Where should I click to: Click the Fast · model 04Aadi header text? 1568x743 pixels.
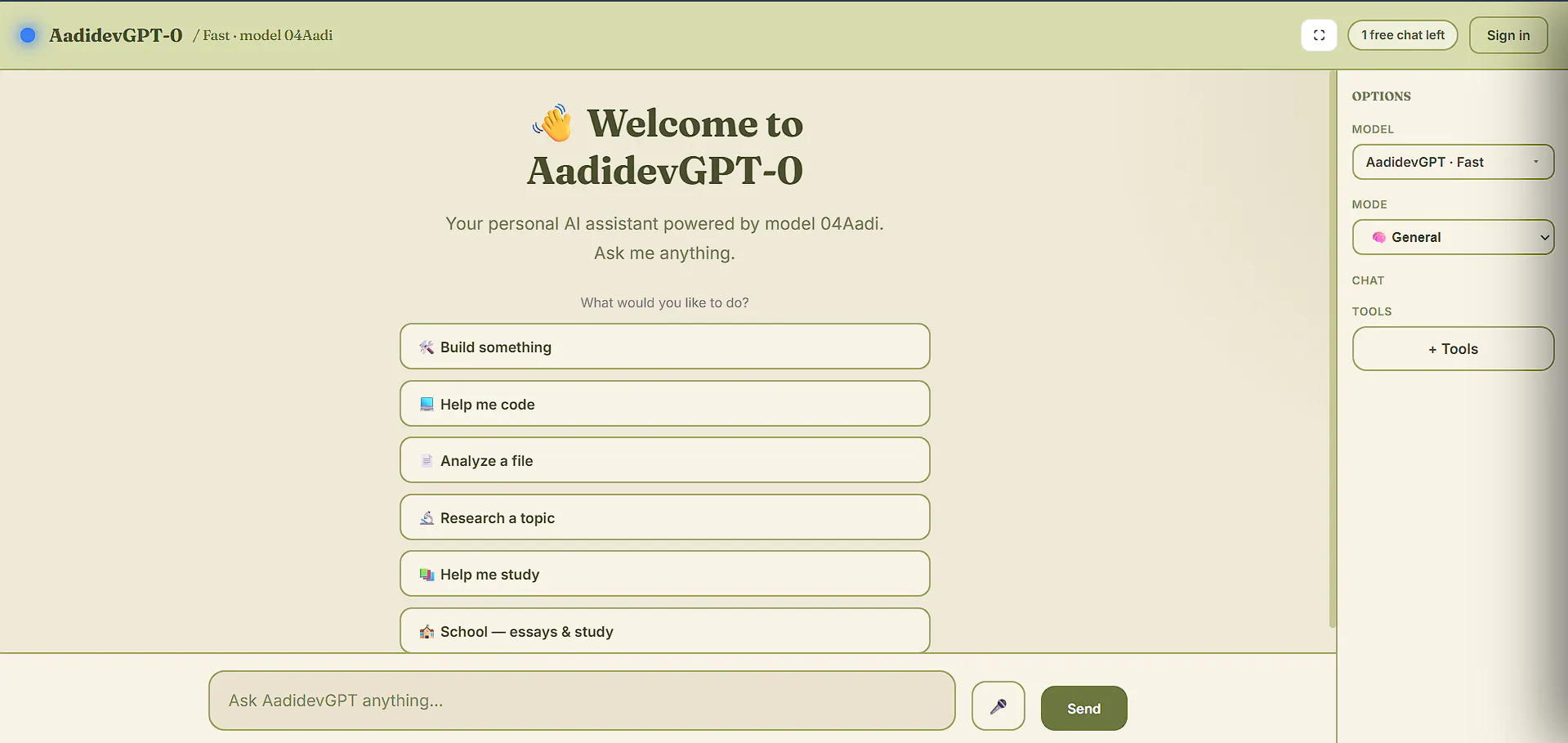coord(268,35)
